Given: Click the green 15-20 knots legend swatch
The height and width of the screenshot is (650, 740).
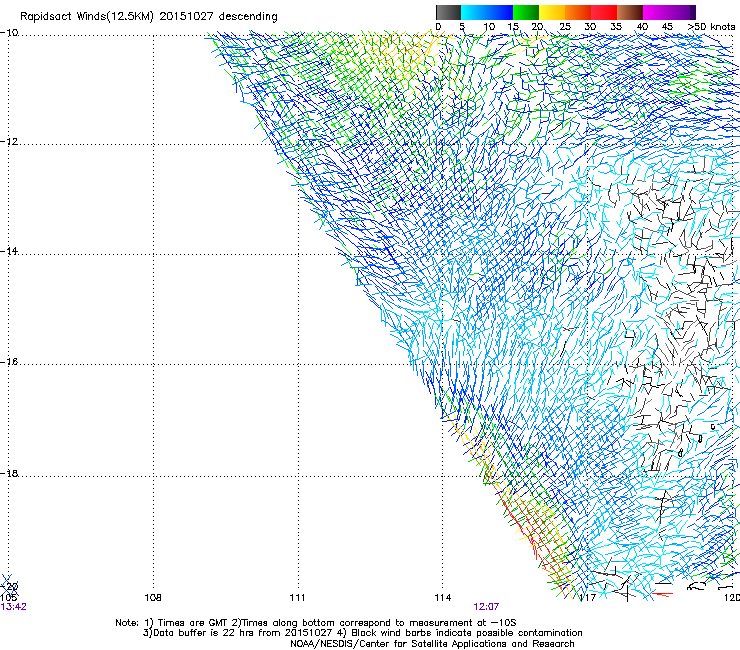Looking at the screenshot, I should (x=526, y=12).
